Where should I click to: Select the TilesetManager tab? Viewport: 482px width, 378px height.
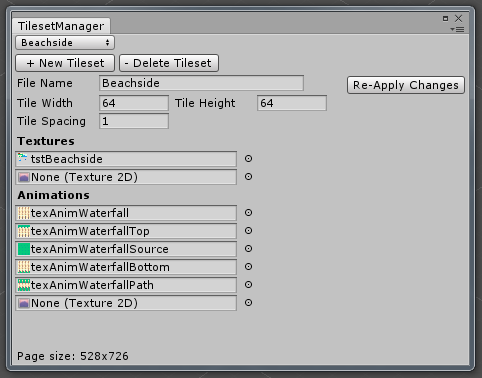tap(61, 26)
